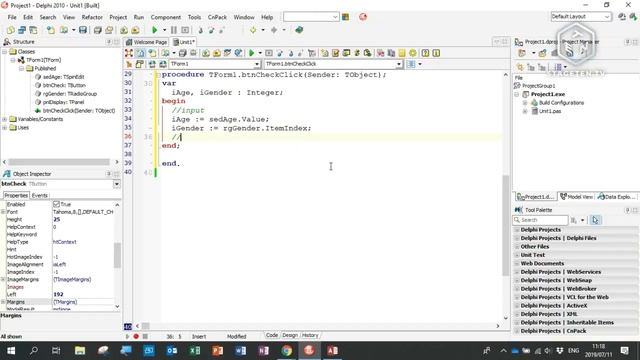Image resolution: width=640 pixels, height=360 pixels.
Task: Open Excel from the Windows taskbar
Action: click(x=195, y=351)
